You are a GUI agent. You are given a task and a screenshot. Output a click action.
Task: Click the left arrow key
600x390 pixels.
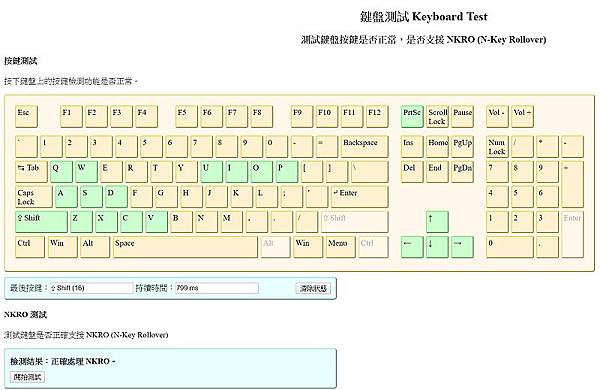coord(412,247)
